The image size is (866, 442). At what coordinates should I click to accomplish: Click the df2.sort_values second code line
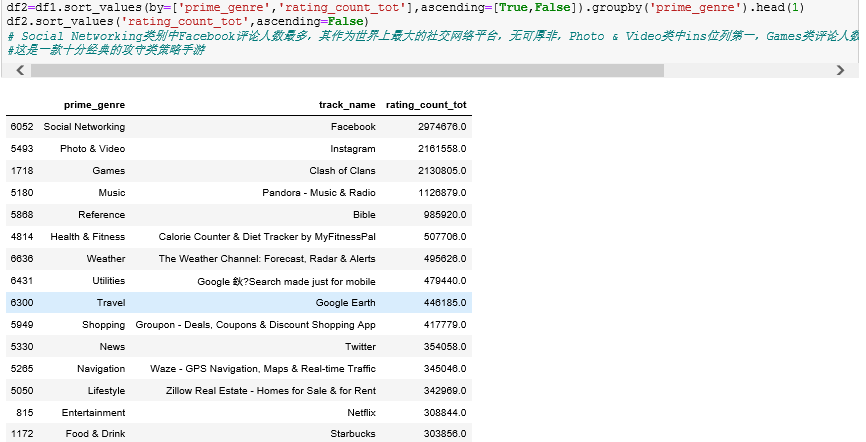click(187, 22)
